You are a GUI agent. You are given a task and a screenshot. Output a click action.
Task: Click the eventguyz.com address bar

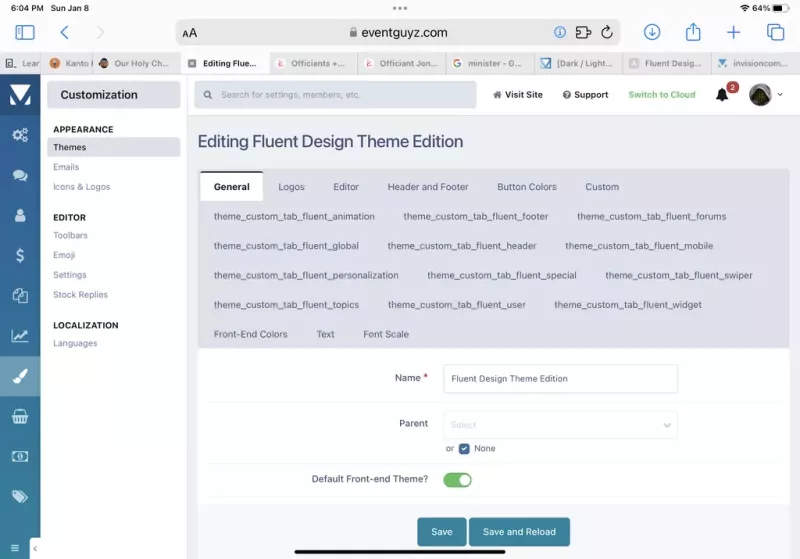(x=398, y=33)
